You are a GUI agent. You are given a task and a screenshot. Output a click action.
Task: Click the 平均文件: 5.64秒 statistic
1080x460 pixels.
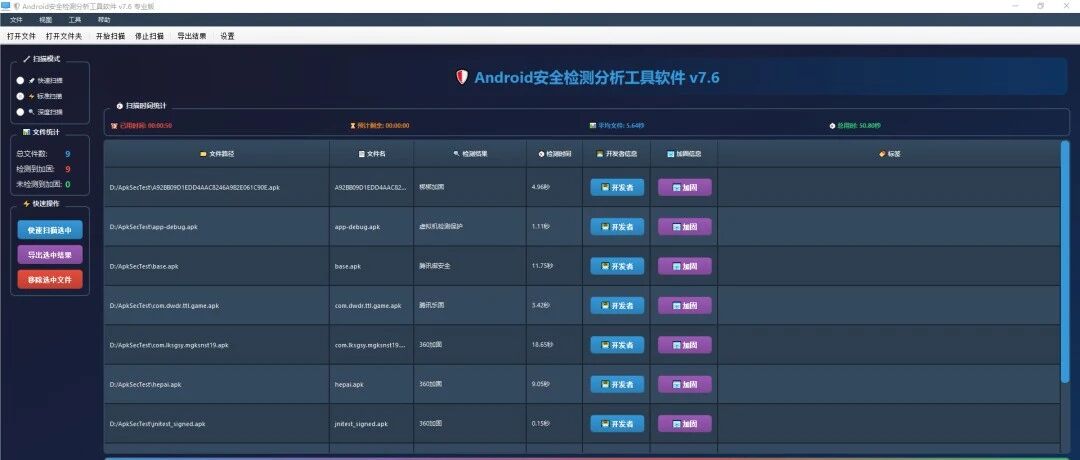616,126
